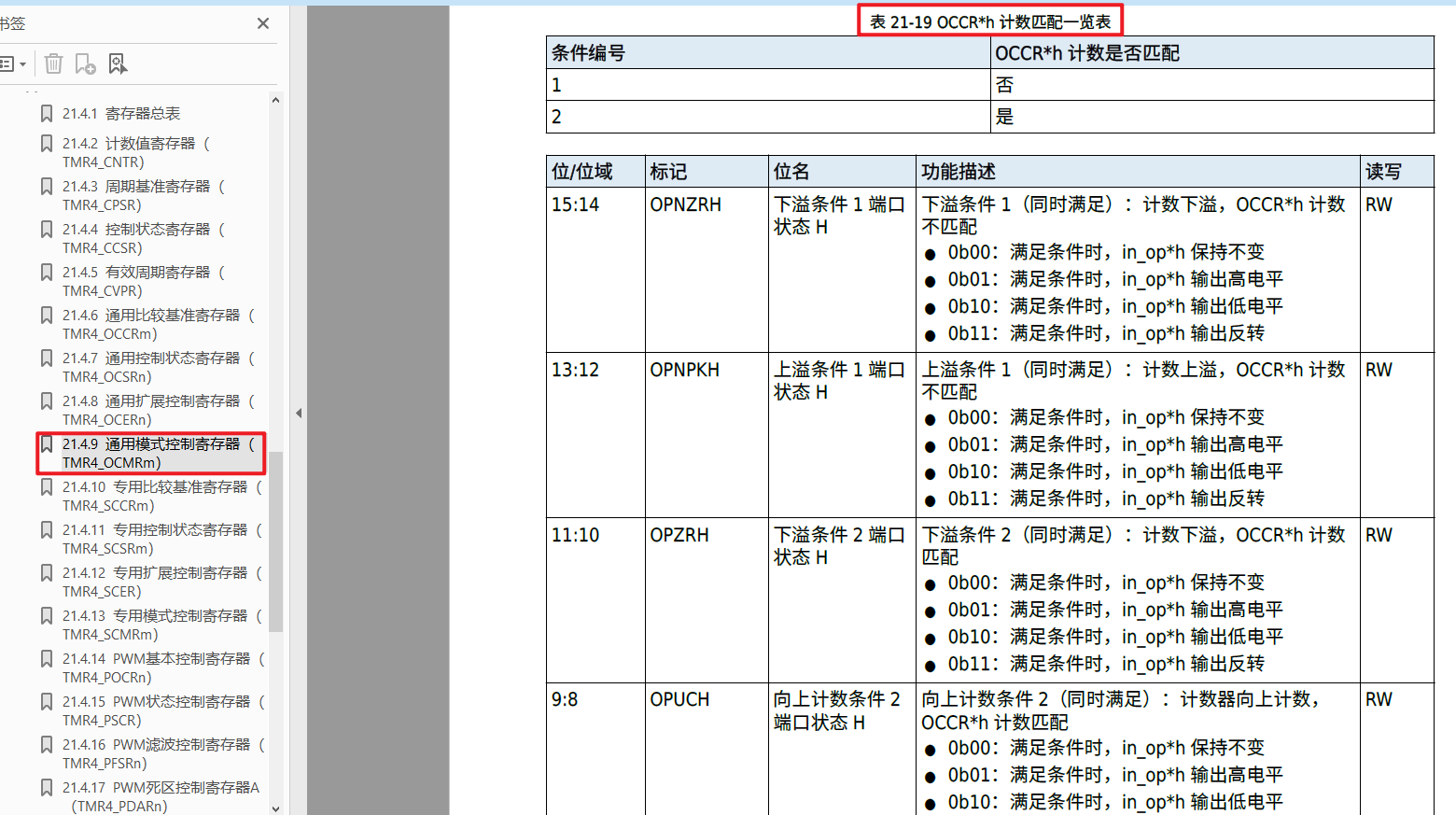
Task: Jump to 21.4.10 专用比较基准寄存器 TMR4_SCCRm
Action: coord(162,496)
